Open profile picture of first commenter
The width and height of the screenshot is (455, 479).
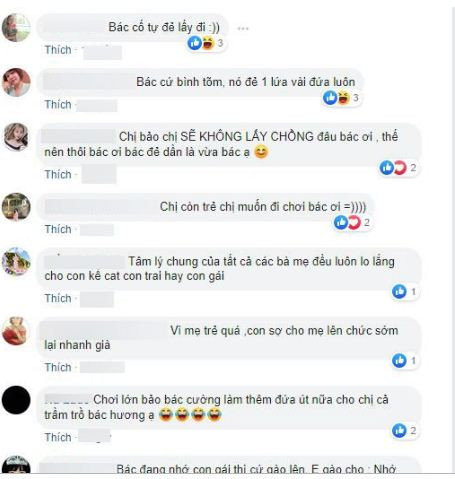coord(16,28)
